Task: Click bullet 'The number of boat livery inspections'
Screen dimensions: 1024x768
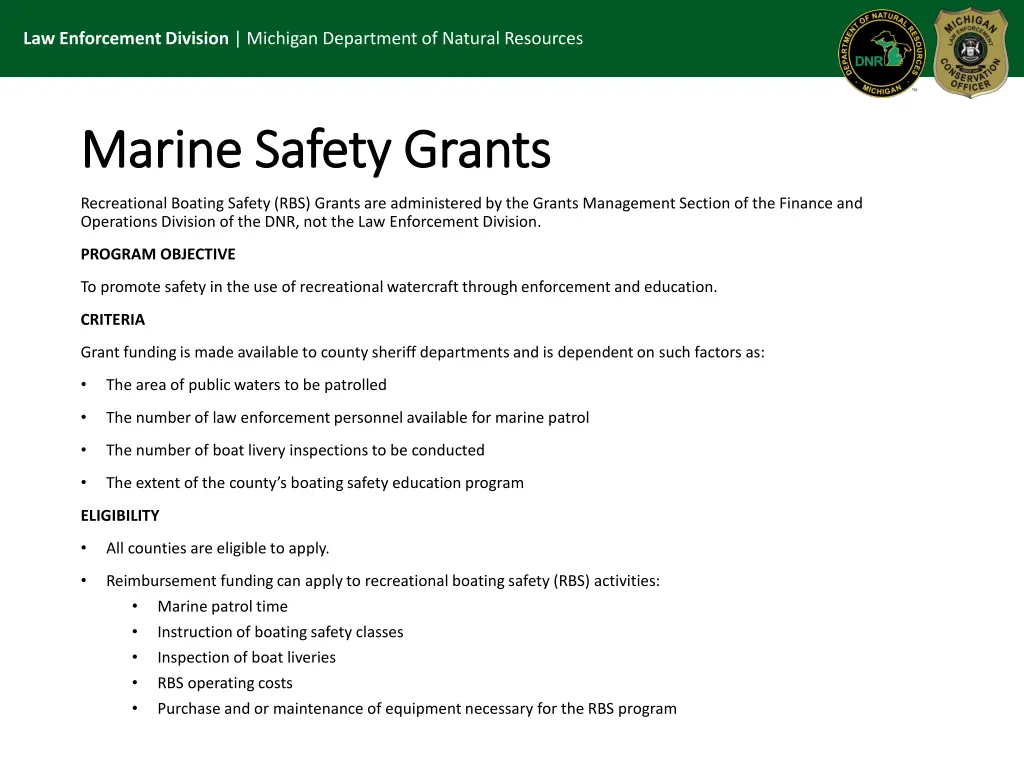Action: click(x=295, y=450)
